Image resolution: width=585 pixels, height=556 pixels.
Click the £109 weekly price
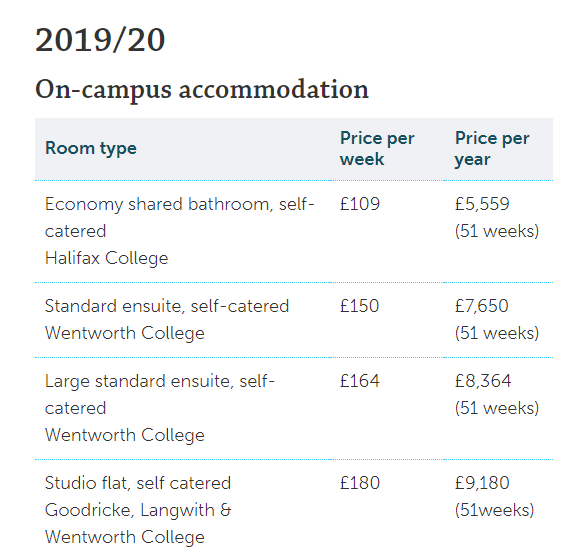[360, 204]
